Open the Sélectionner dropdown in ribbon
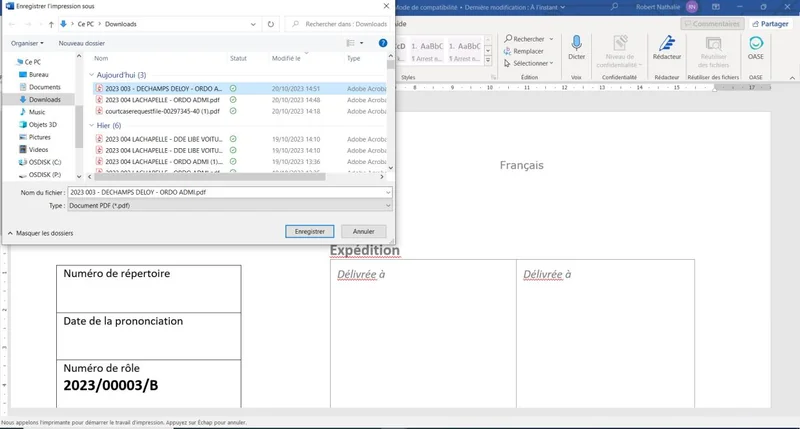The height and width of the screenshot is (429, 800). coord(532,63)
